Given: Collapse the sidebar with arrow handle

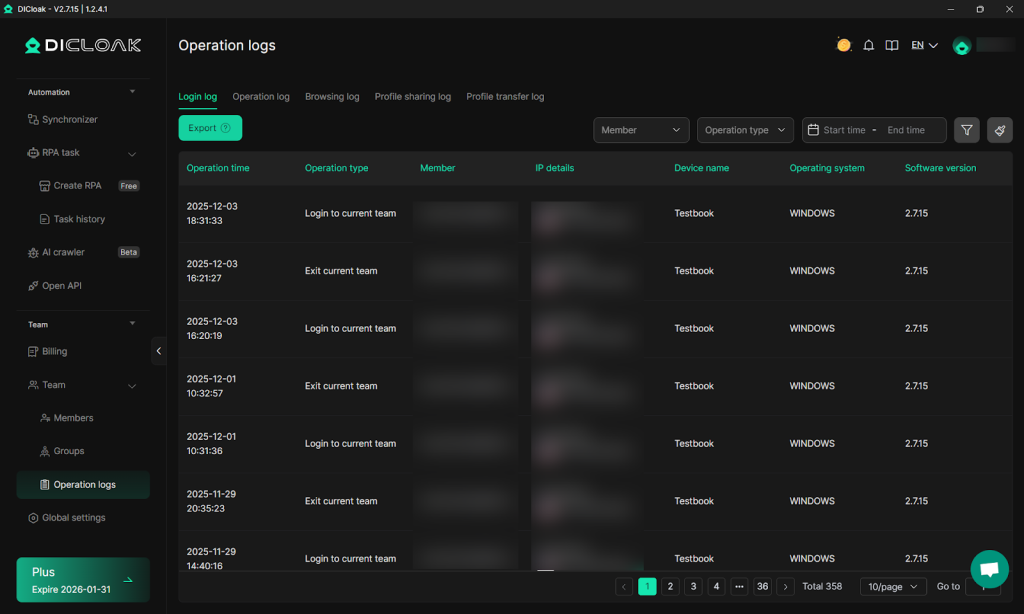Looking at the screenshot, I should (158, 351).
